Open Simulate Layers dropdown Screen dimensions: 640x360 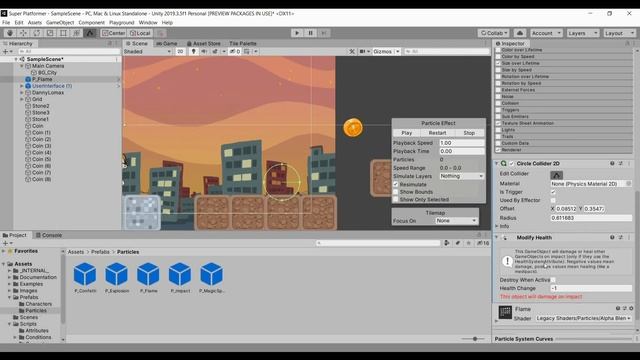pos(462,176)
